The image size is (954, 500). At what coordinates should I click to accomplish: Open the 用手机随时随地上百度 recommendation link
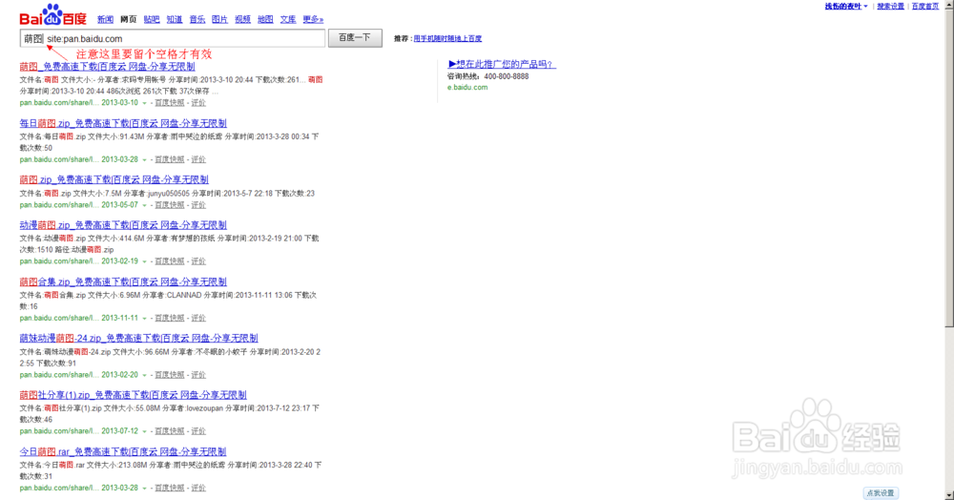coord(448,38)
